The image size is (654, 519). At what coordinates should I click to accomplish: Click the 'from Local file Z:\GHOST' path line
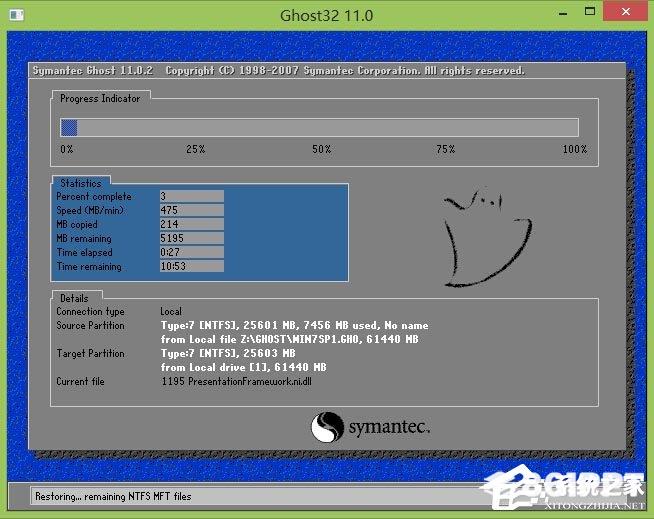[289, 339]
